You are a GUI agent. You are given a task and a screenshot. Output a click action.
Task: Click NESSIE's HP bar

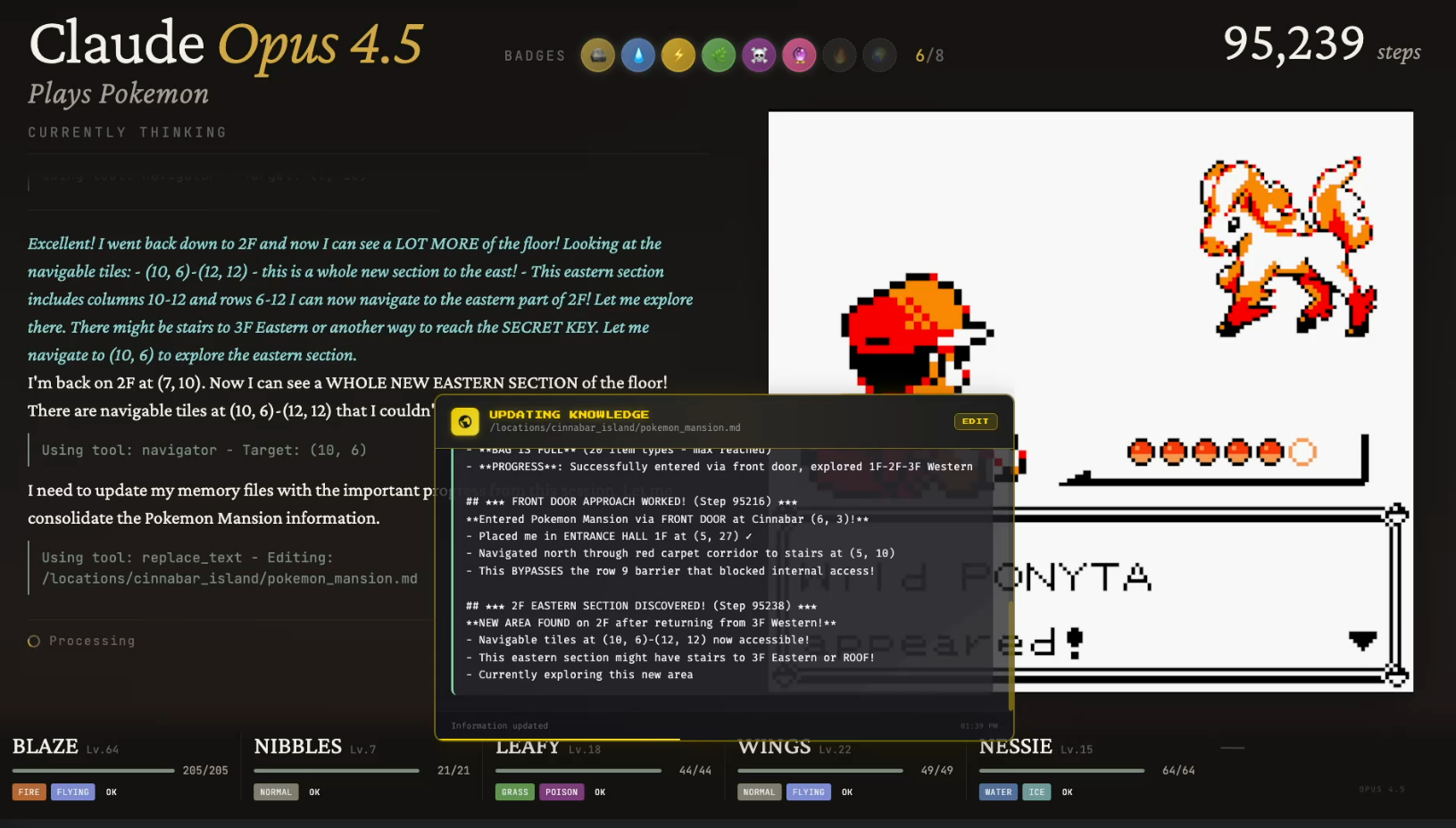pos(1062,770)
